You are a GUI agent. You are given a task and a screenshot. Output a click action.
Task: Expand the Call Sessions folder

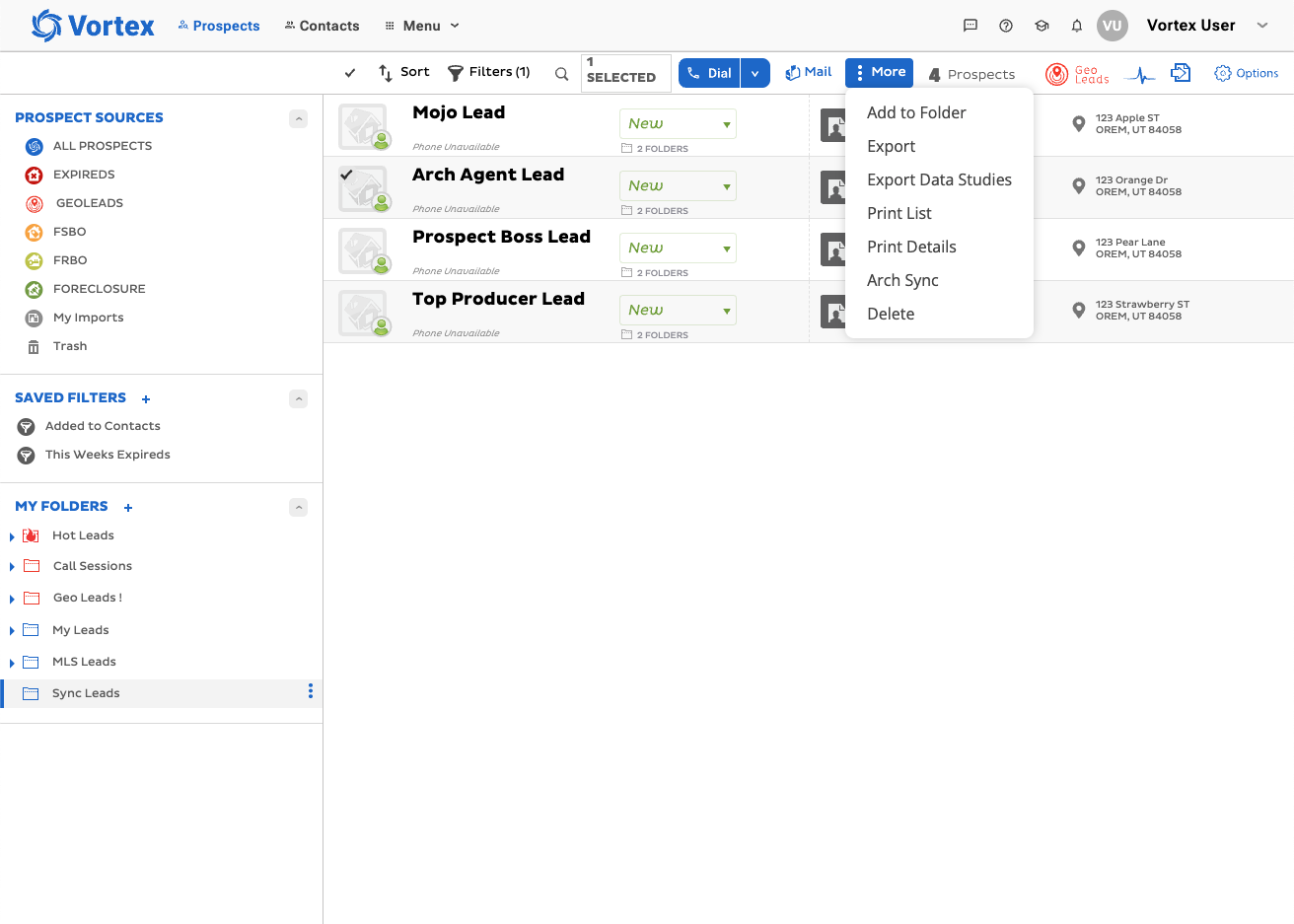click(12, 567)
